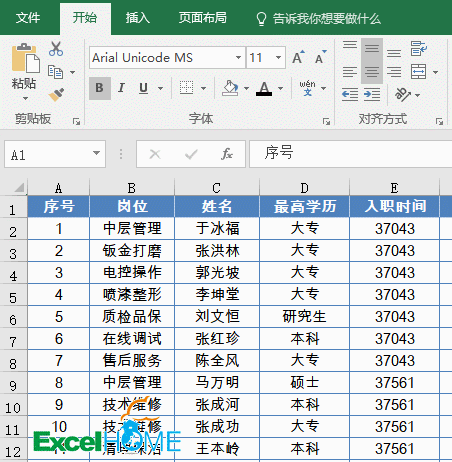Apply fill color bucket
This screenshot has width=452, height=462.
(230, 88)
